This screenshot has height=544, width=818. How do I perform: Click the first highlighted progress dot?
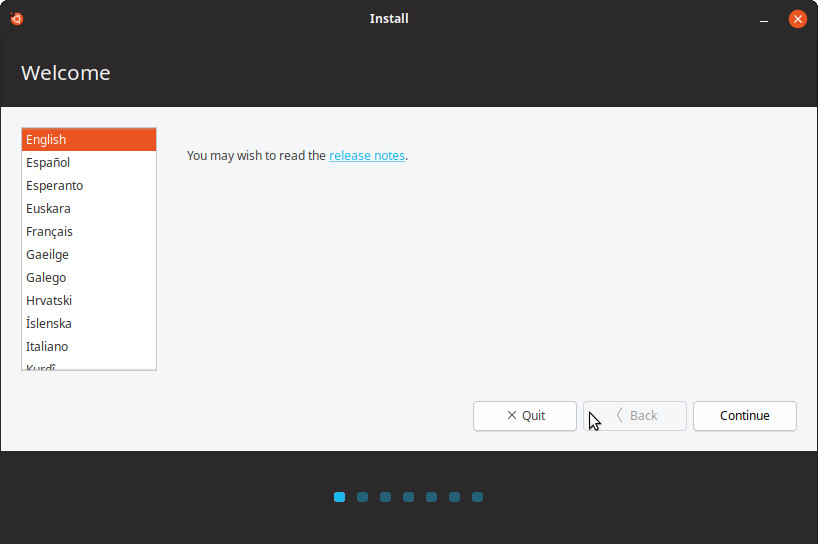340,497
